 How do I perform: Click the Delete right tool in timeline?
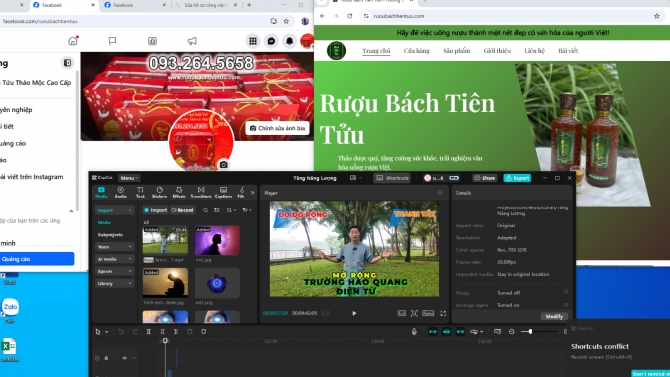click(176, 331)
